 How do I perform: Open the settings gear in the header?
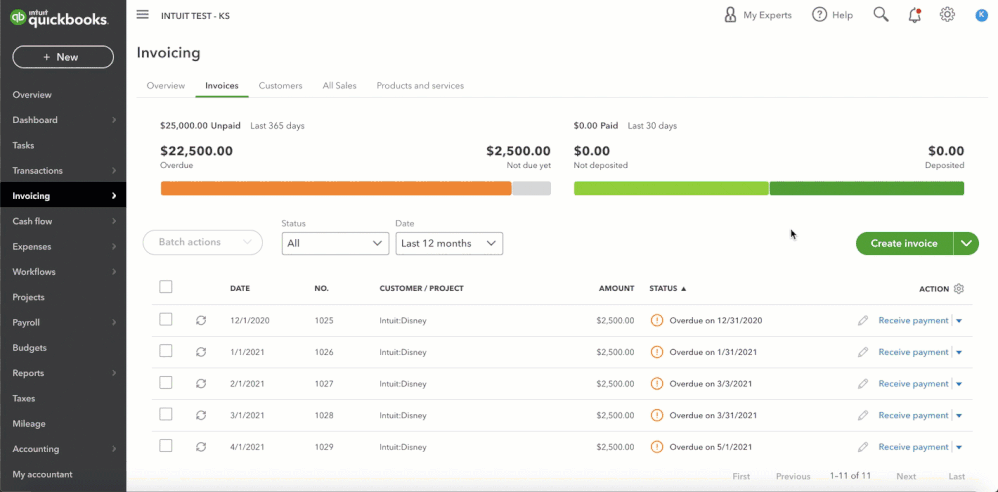click(947, 15)
